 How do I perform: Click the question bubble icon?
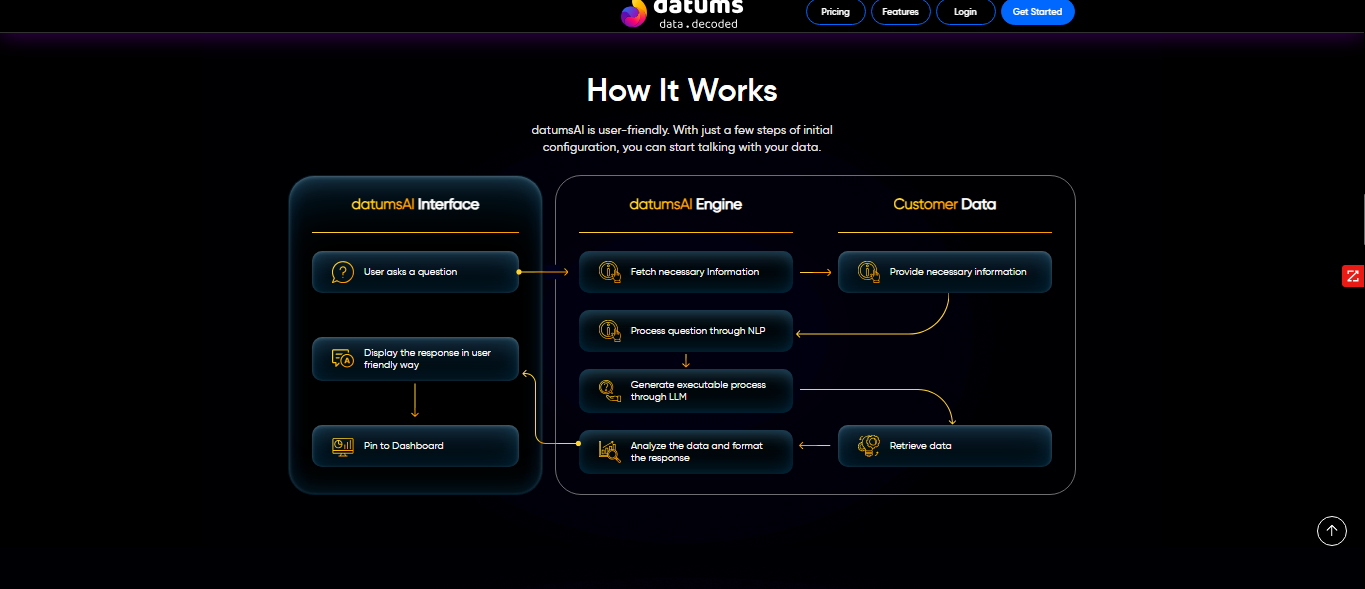pos(343,272)
